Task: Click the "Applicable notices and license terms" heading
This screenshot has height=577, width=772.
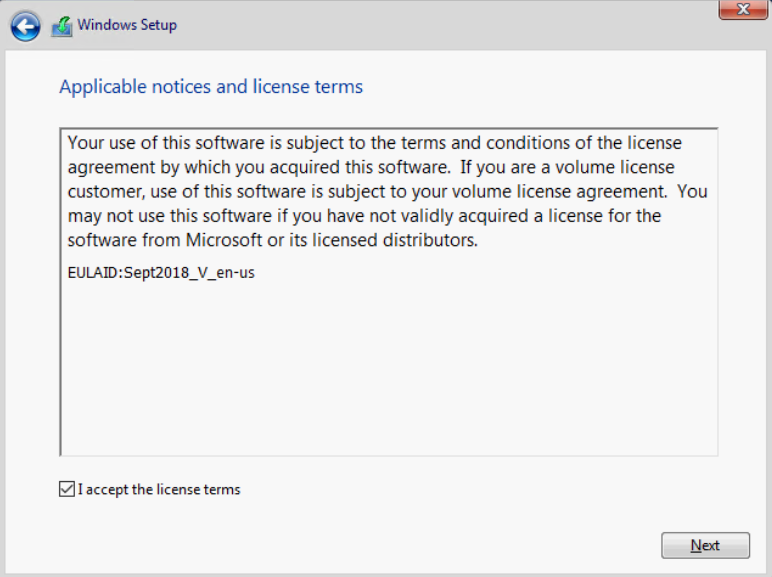Action: point(211,87)
